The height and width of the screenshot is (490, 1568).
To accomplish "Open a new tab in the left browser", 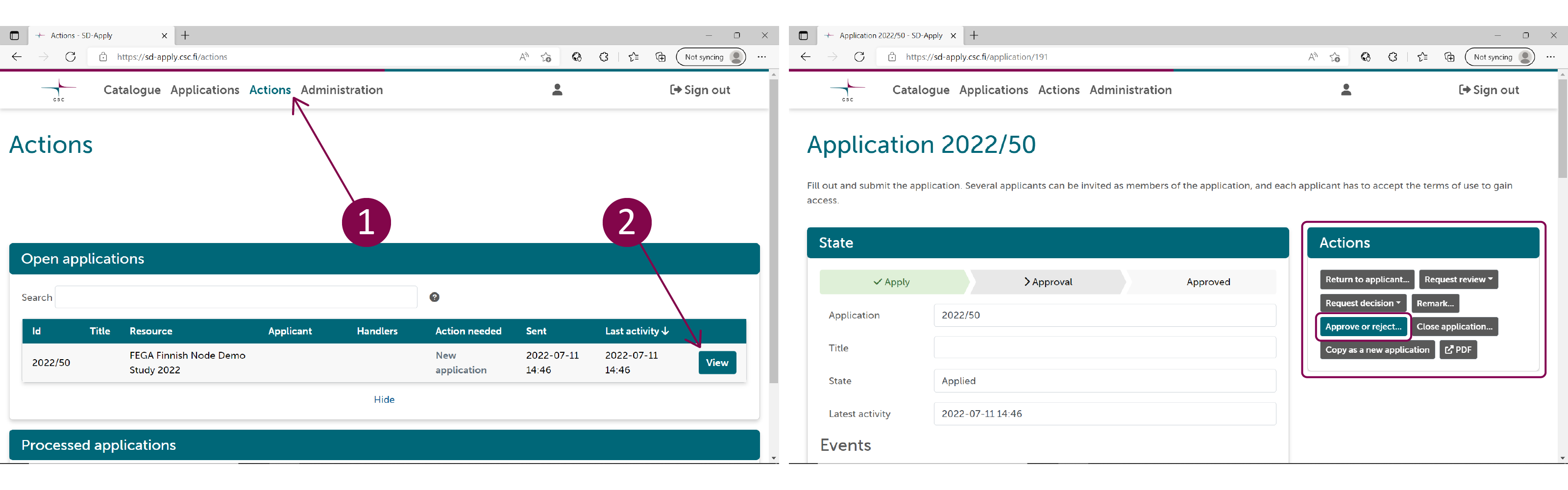I will click(x=186, y=35).
